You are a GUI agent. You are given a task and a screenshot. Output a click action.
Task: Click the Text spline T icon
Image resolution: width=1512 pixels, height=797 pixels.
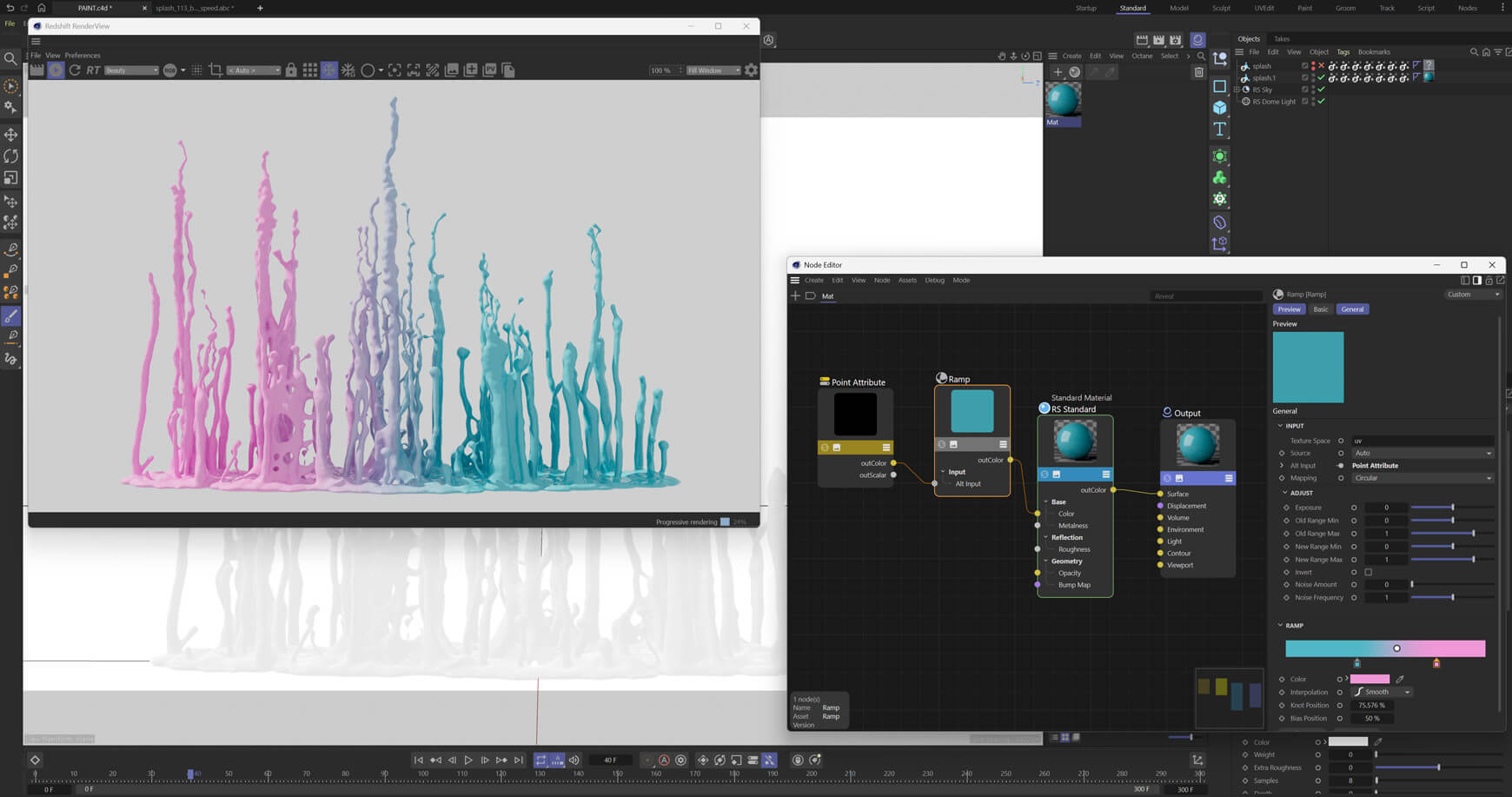(1220, 129)
